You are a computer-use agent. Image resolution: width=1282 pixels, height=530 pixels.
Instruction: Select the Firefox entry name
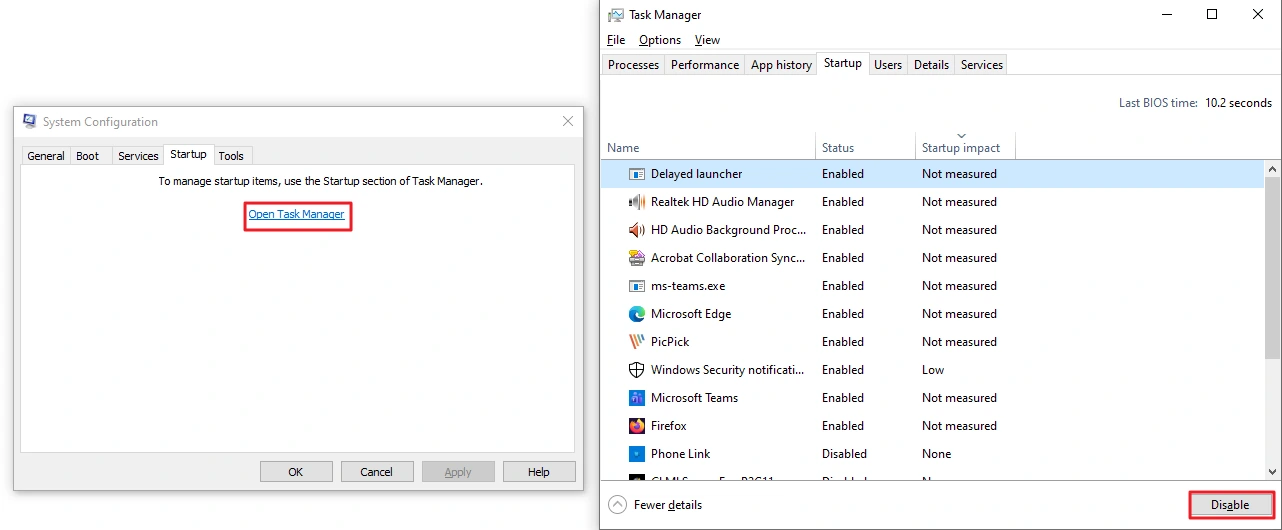pyautogui.click(x=669, y=426)
